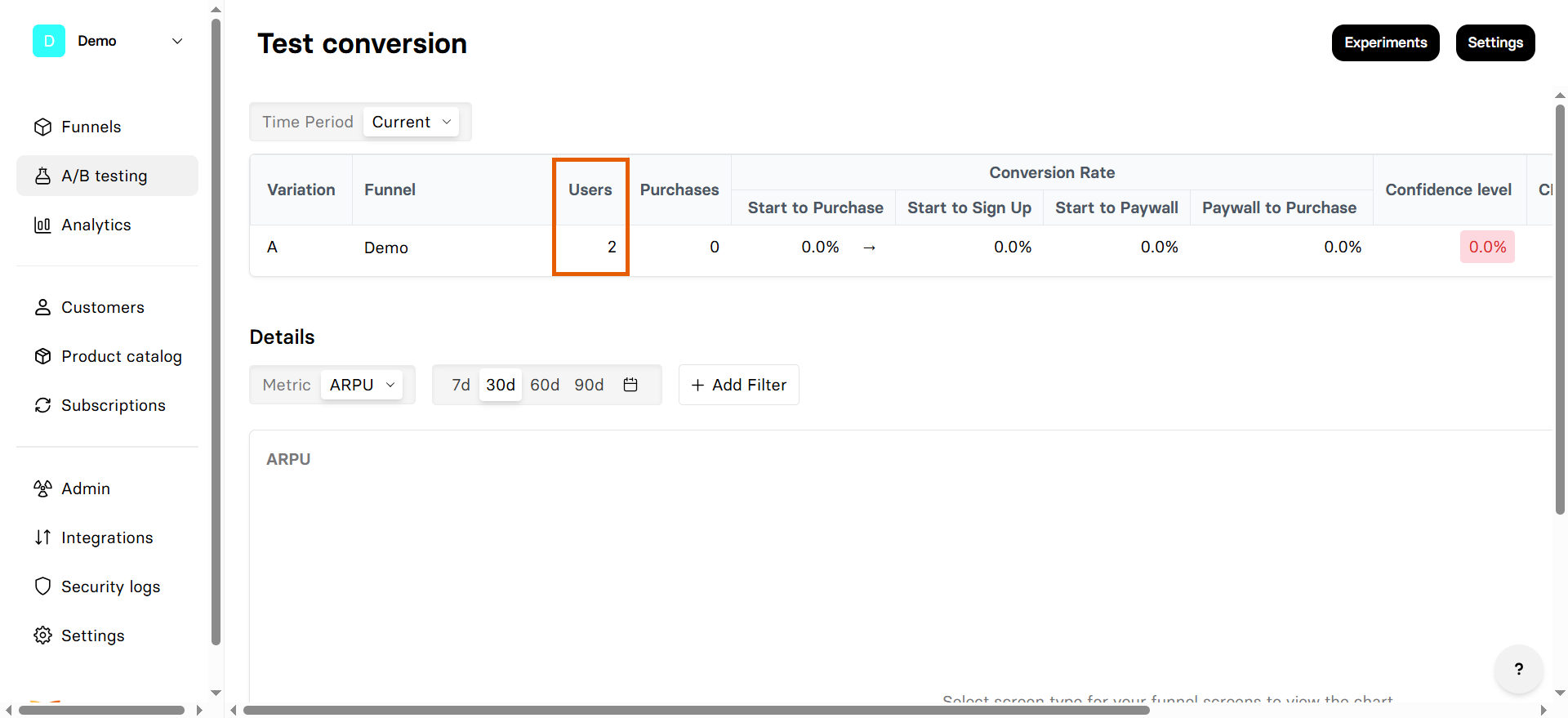
Task: Click the Purchases column header
Action: [679, 190]
